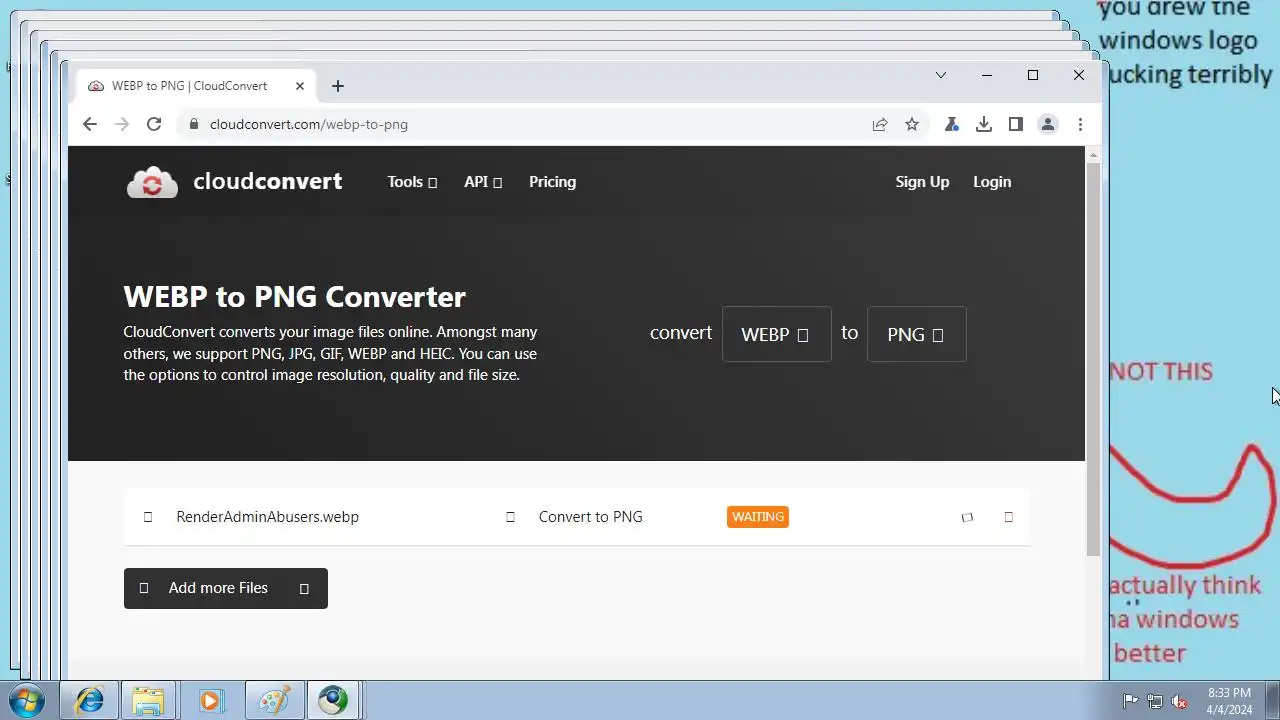This screenshot has width=1280, height=720.
Task: Open the Chrome three-dot menu
Action: [1080, 124]
